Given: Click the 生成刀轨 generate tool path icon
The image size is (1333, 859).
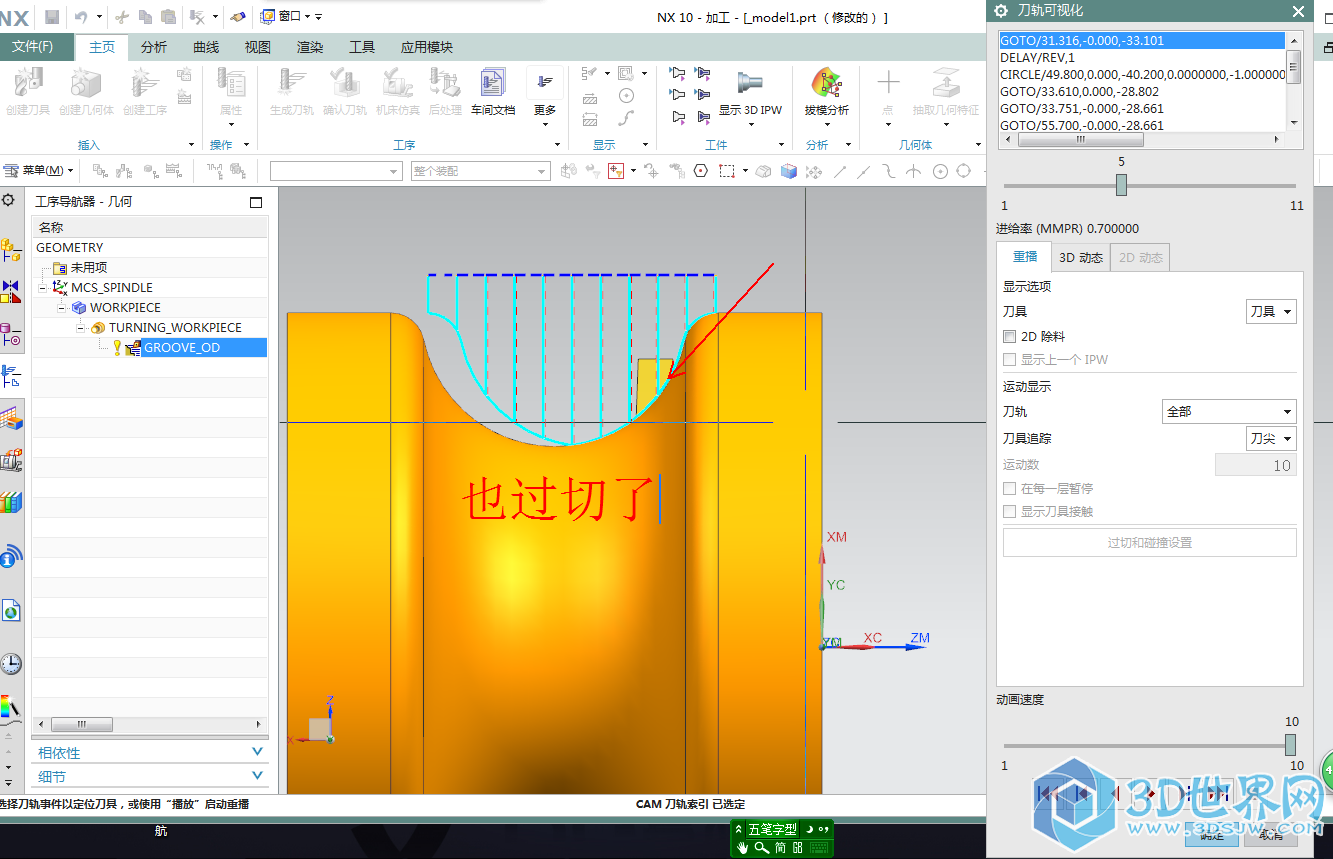Looking at the screenshot, I should [x=292, y=92].
